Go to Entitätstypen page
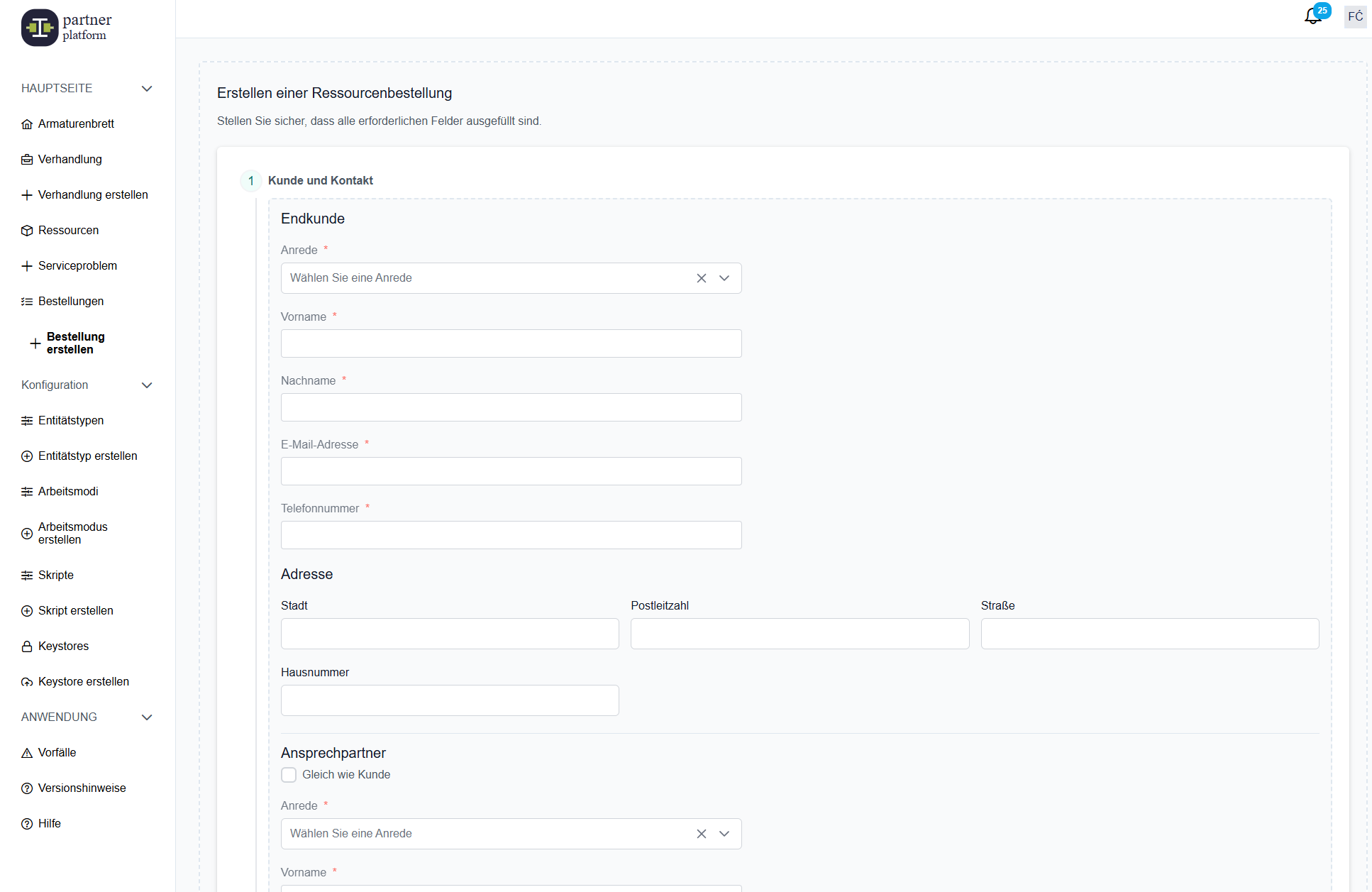1372x892 pixels. click(x=71, y=421)
